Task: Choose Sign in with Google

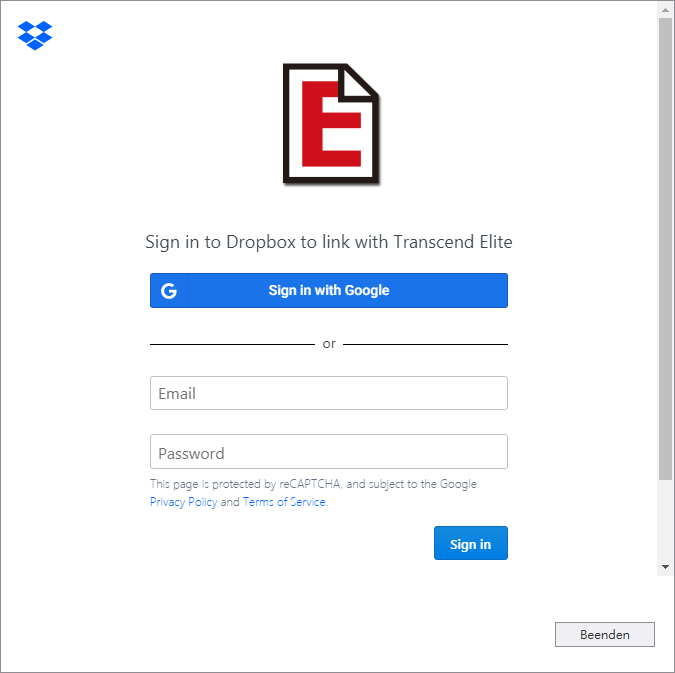Action: pyautogui.click(x=329, y=291)
